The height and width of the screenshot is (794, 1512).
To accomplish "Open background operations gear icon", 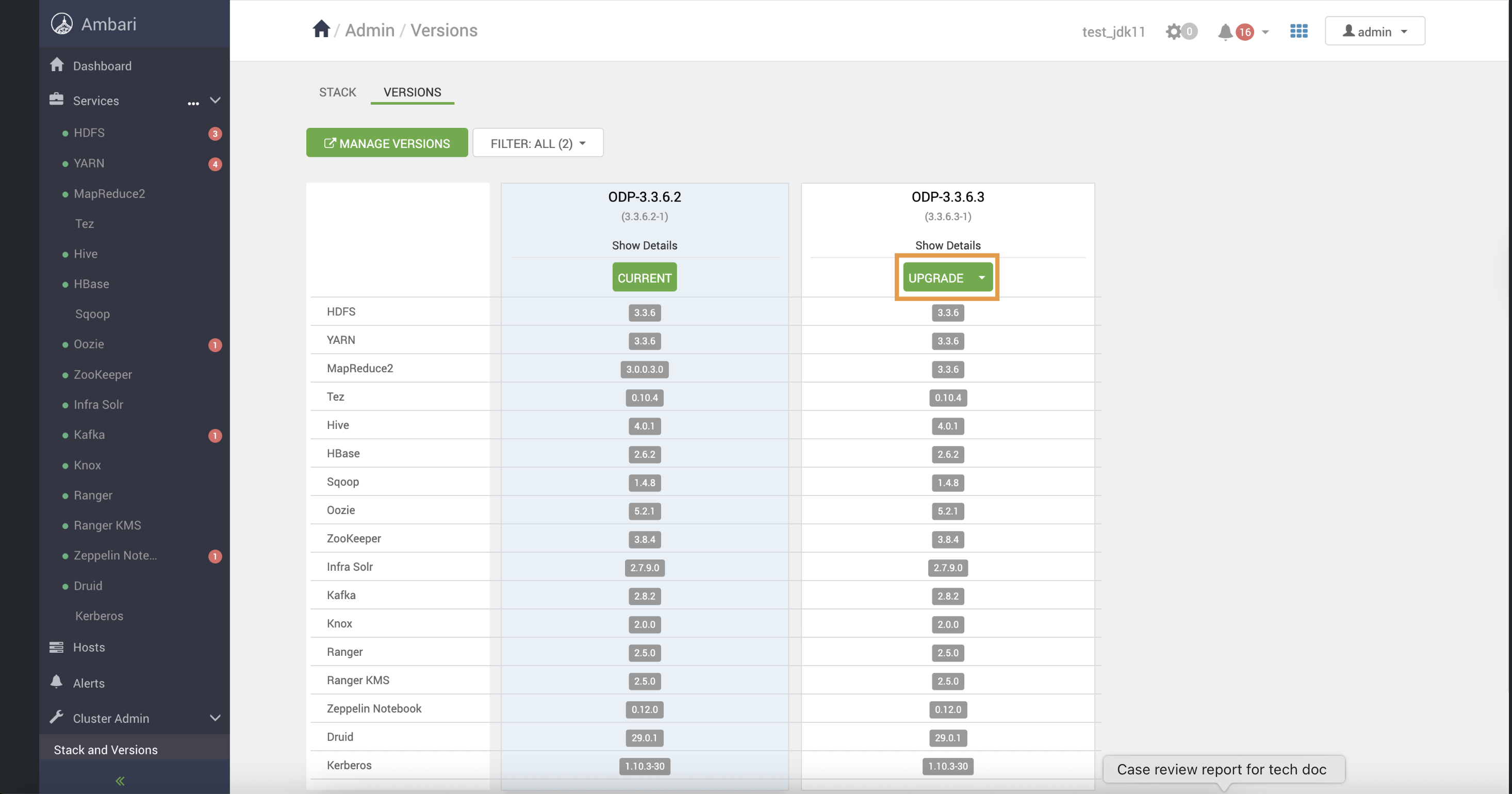I will pyautogui.click(x=1173, y=31).
